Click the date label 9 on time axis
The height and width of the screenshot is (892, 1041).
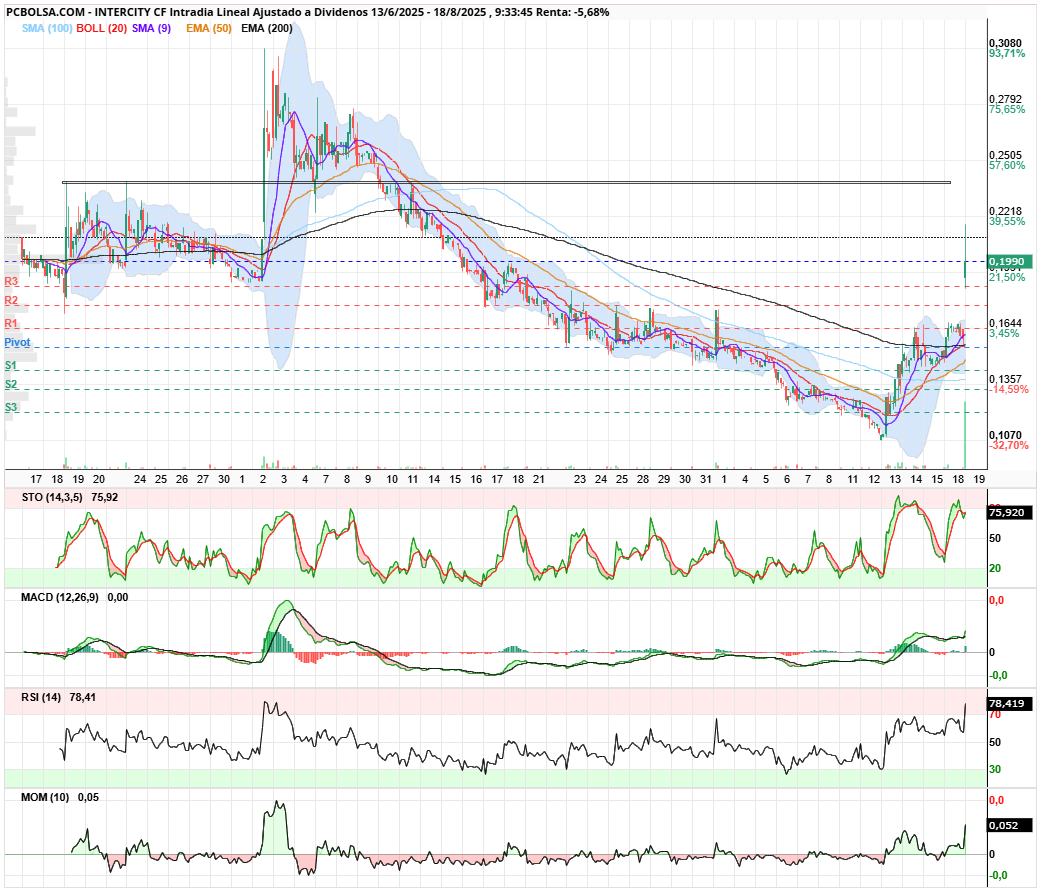pyautogui.click(x=368, y=479)
